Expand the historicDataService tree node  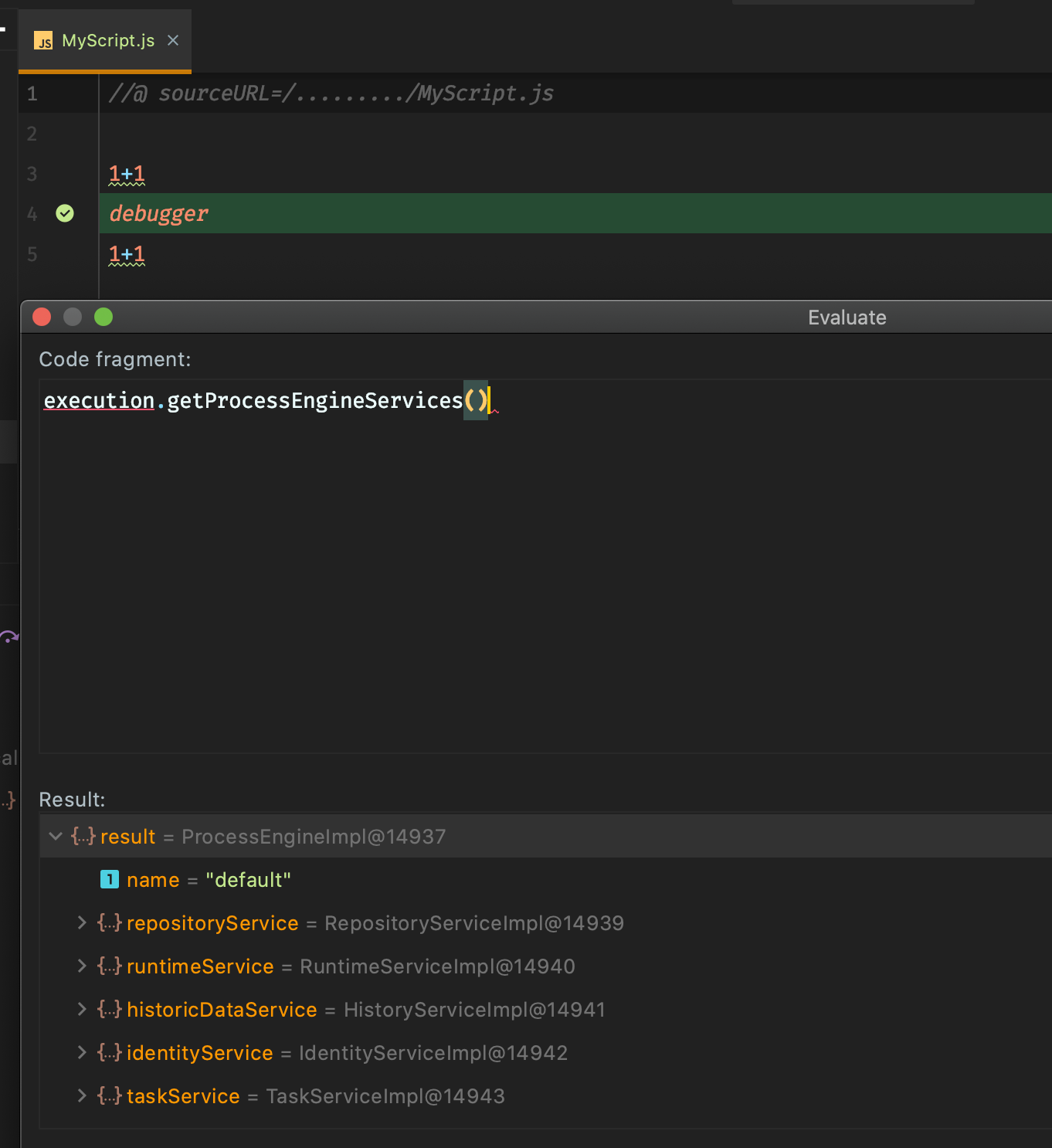(x=82, y=1009)
